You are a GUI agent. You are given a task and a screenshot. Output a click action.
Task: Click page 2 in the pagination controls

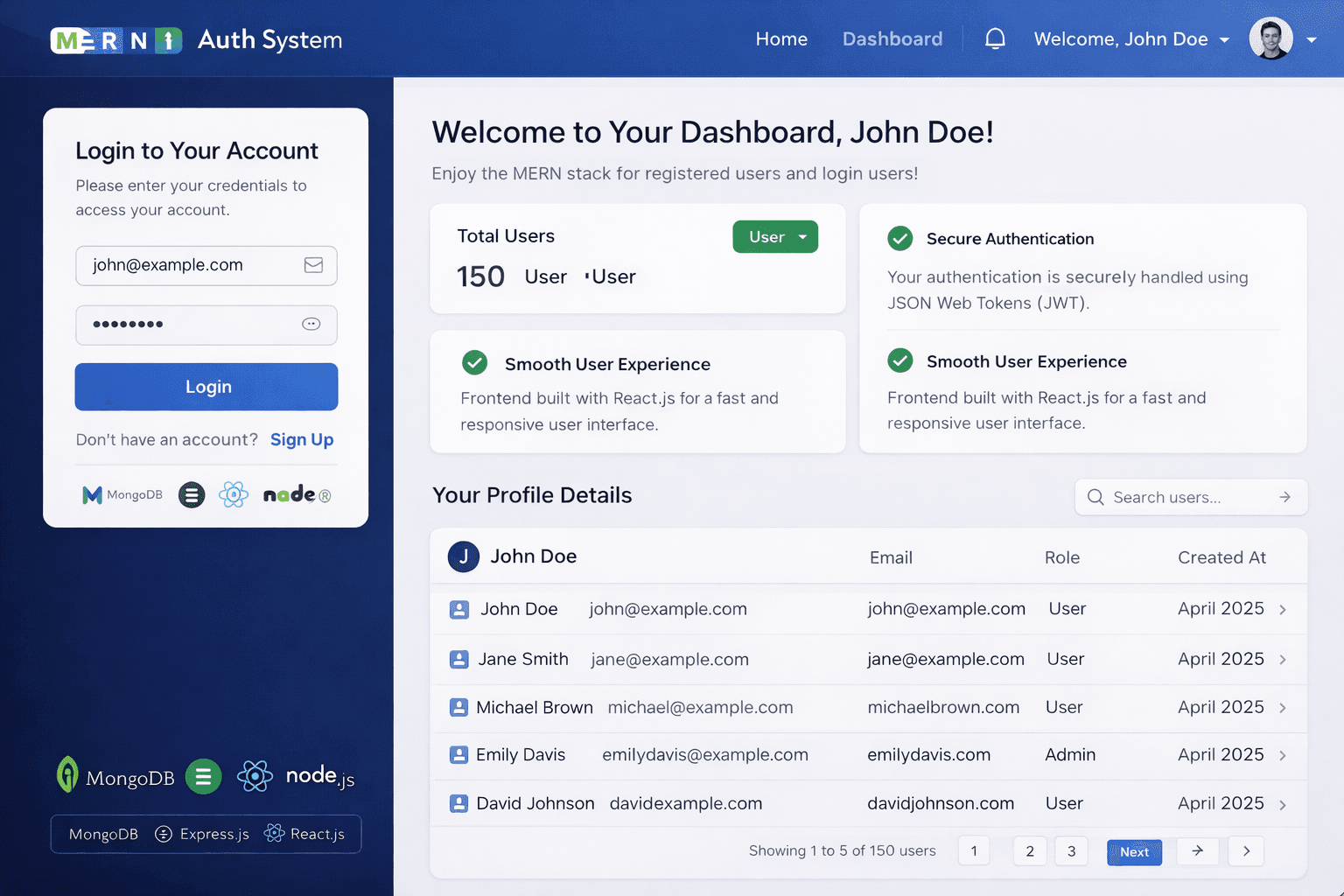click(x=1029, y=850)
